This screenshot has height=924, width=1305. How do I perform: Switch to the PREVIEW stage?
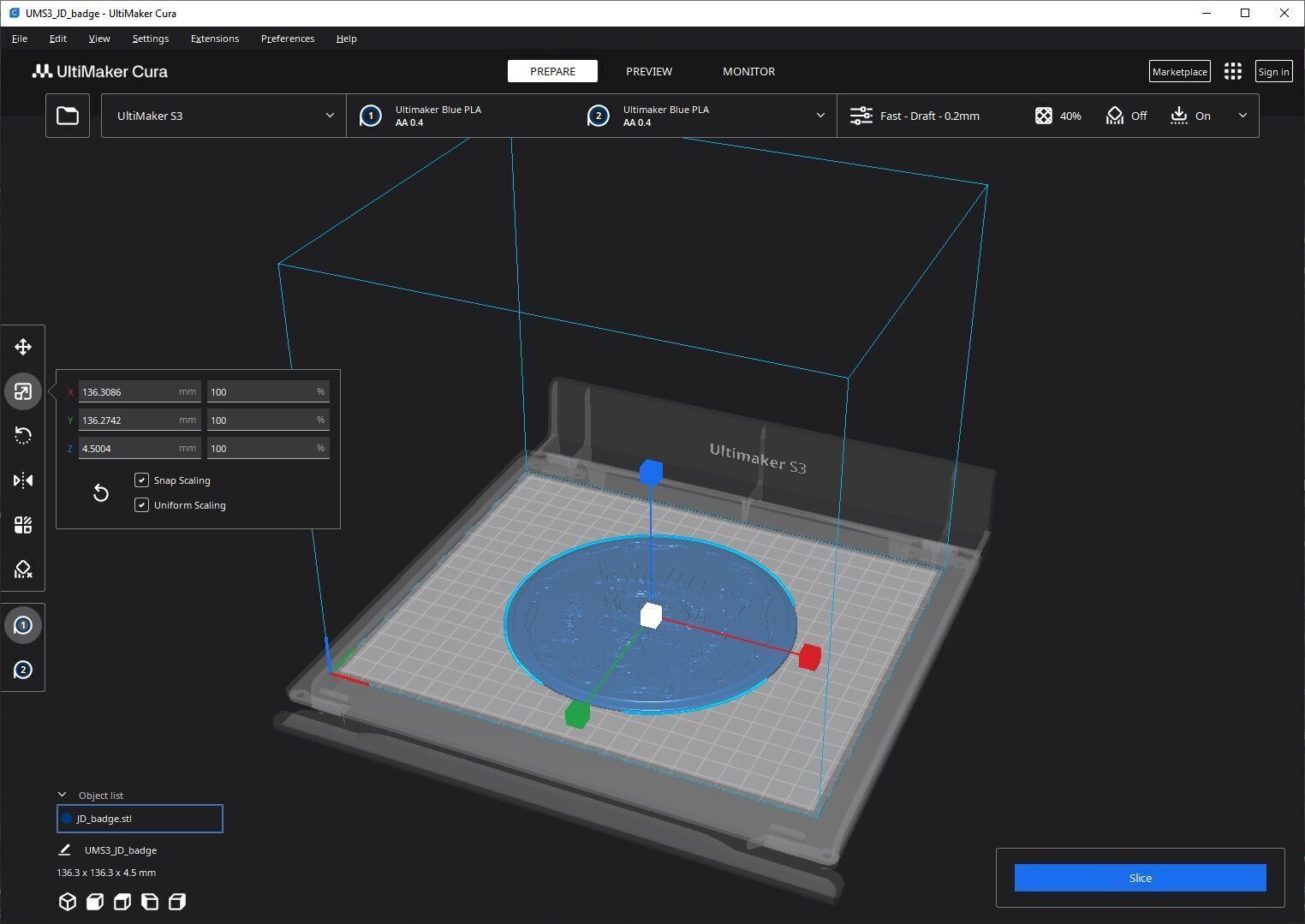(x=649, y=71)
